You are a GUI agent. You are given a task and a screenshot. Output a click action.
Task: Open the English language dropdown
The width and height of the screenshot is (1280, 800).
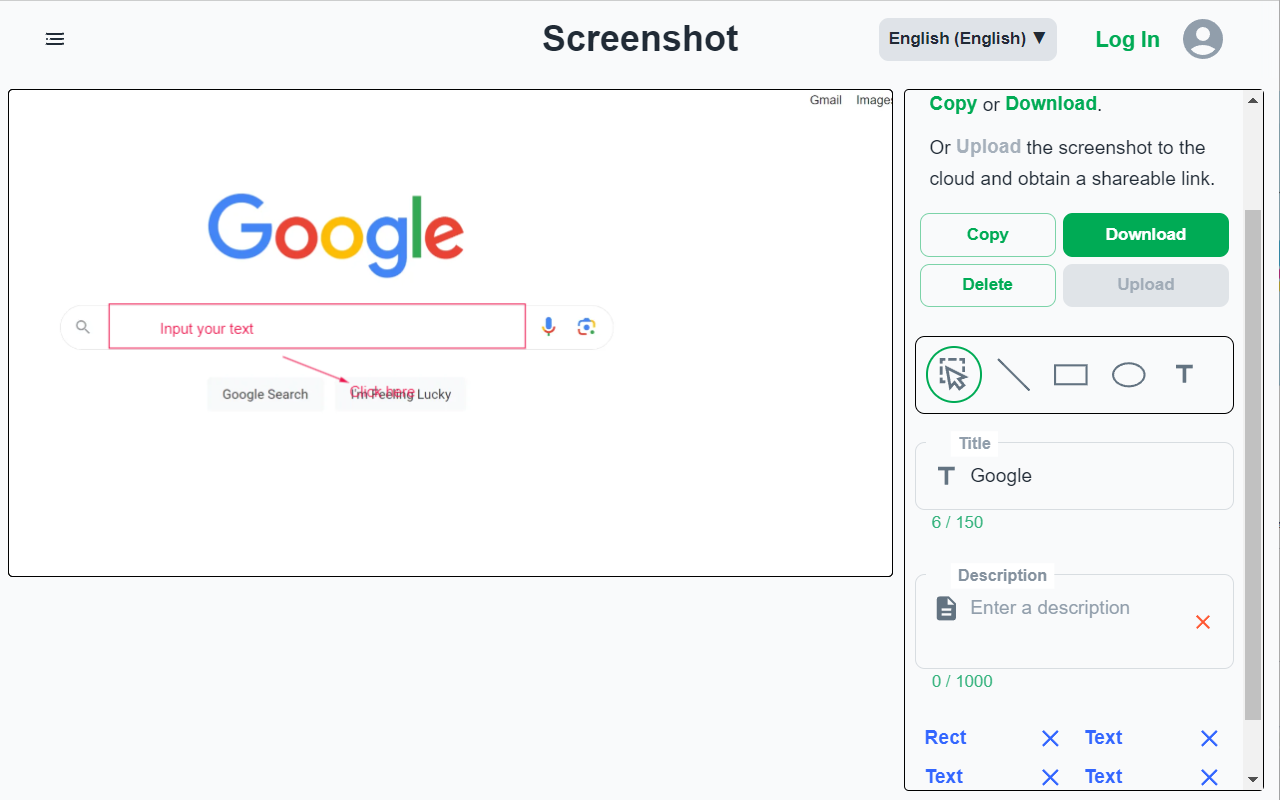[967, 38]
